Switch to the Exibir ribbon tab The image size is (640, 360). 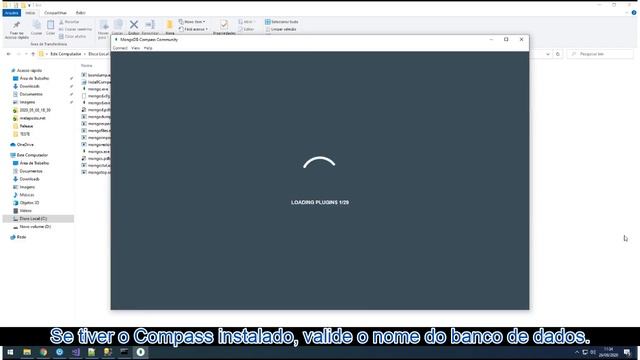(x=80, y=13)
